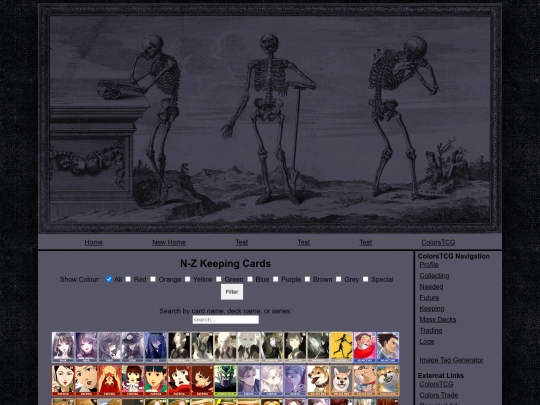
Task: Click the ColorsTCG Navigation sidebar heading
Action: click(454, 256)
